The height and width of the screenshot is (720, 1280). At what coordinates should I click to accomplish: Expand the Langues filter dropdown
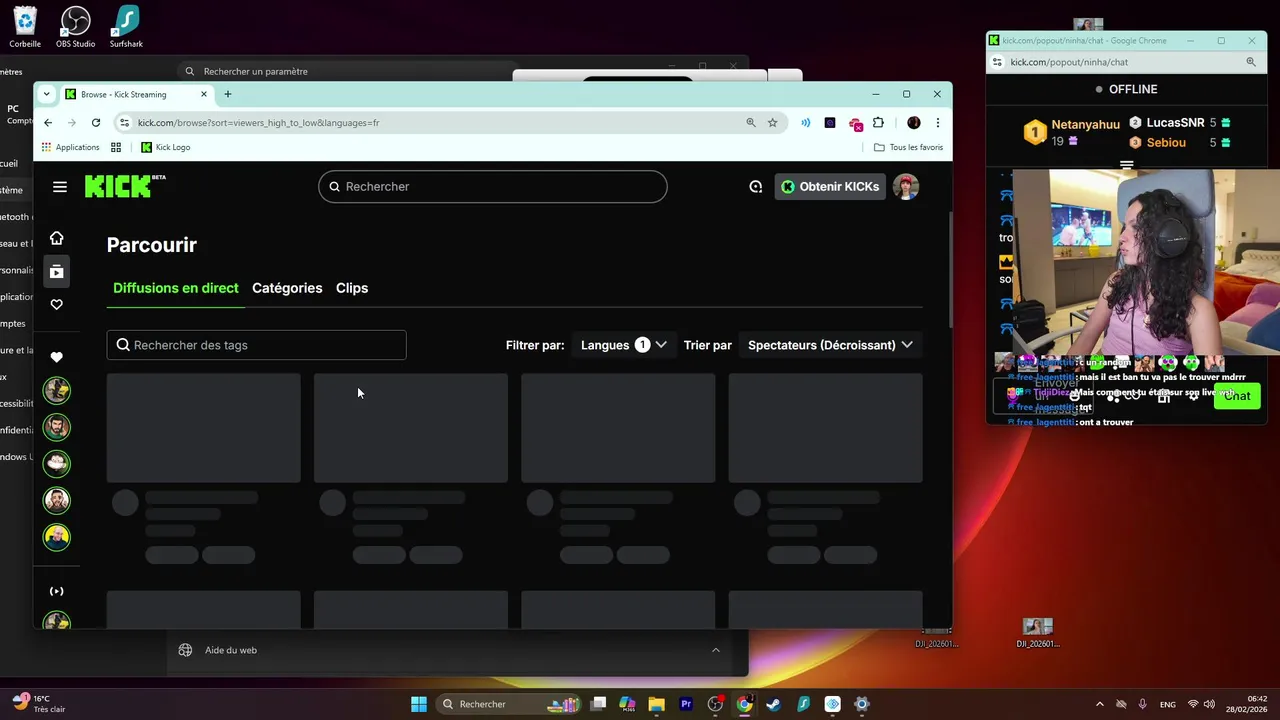pyautogui.click(x=623, y=345)
